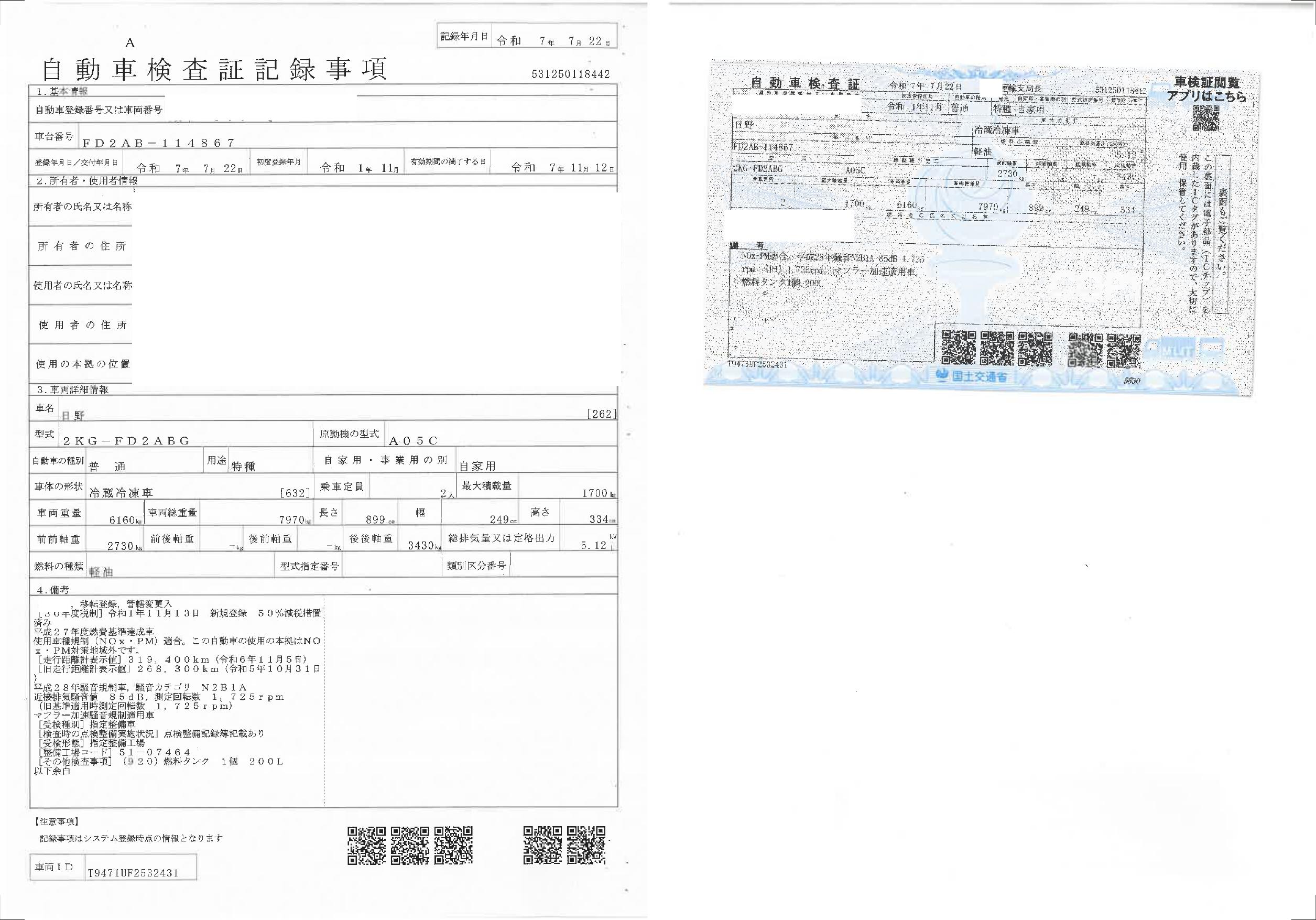This screenshot has width=1316, height=920.
Task: Select the 有効期間の満了する日 label
Action: coord(448,161)
